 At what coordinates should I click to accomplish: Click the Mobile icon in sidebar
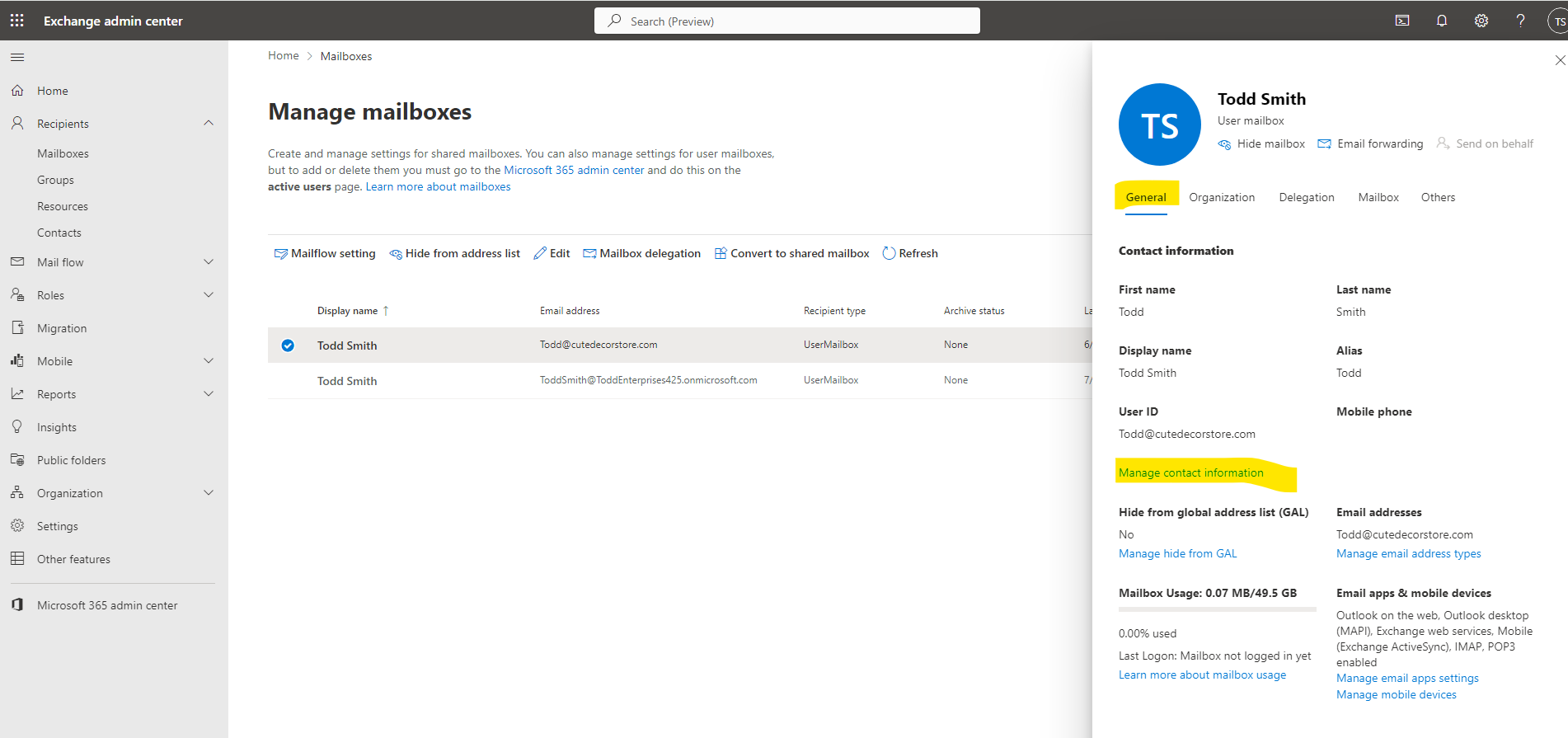coord(17,360)
